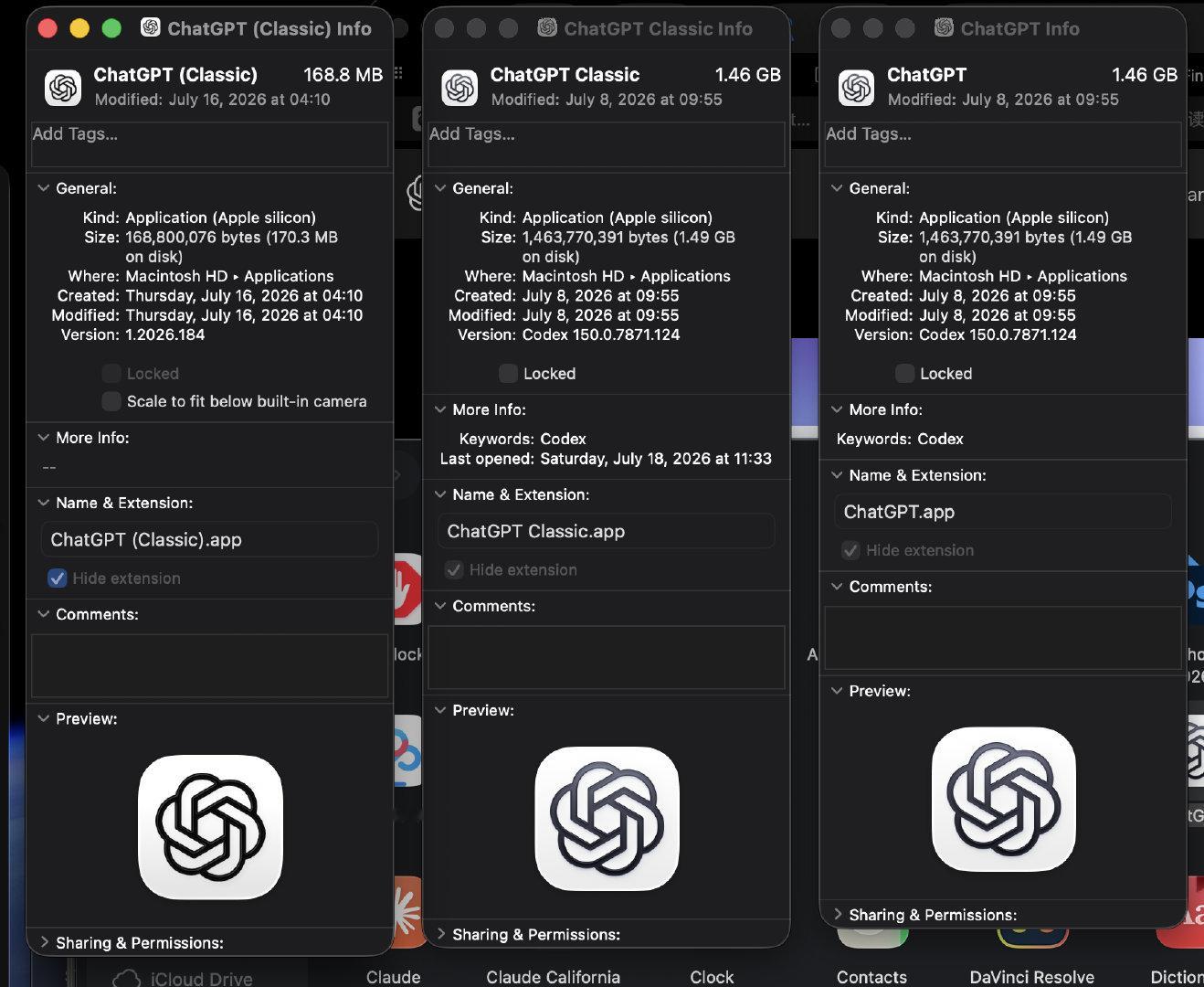1204x987 pixels.
Task: Toggle Locked checkbox in ChatGPT (Classic) Info
Action: (x=111, y=373)
